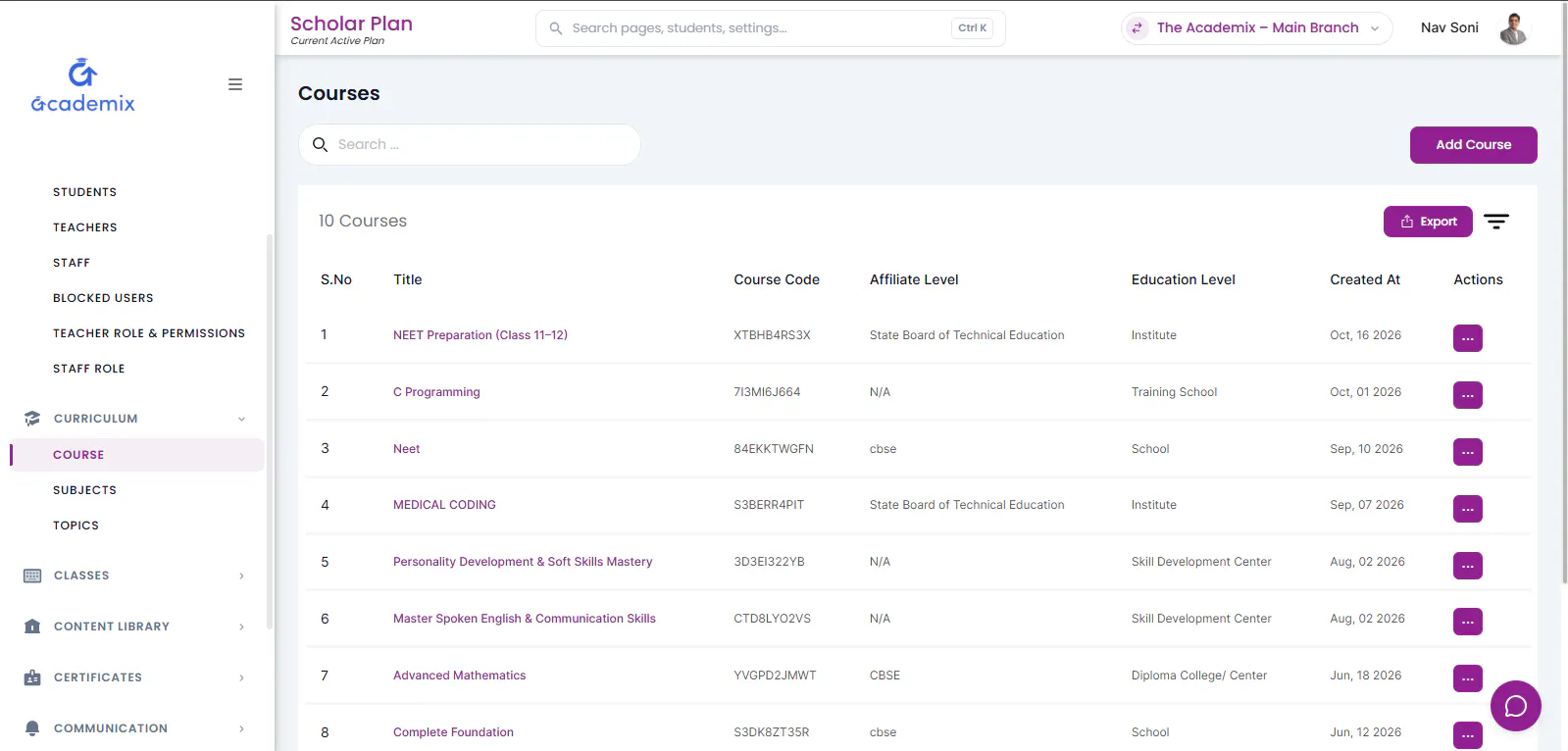Open actions menu for Personality Development row
This screenshot has width=1568, height=751.
click(1468, 566)
